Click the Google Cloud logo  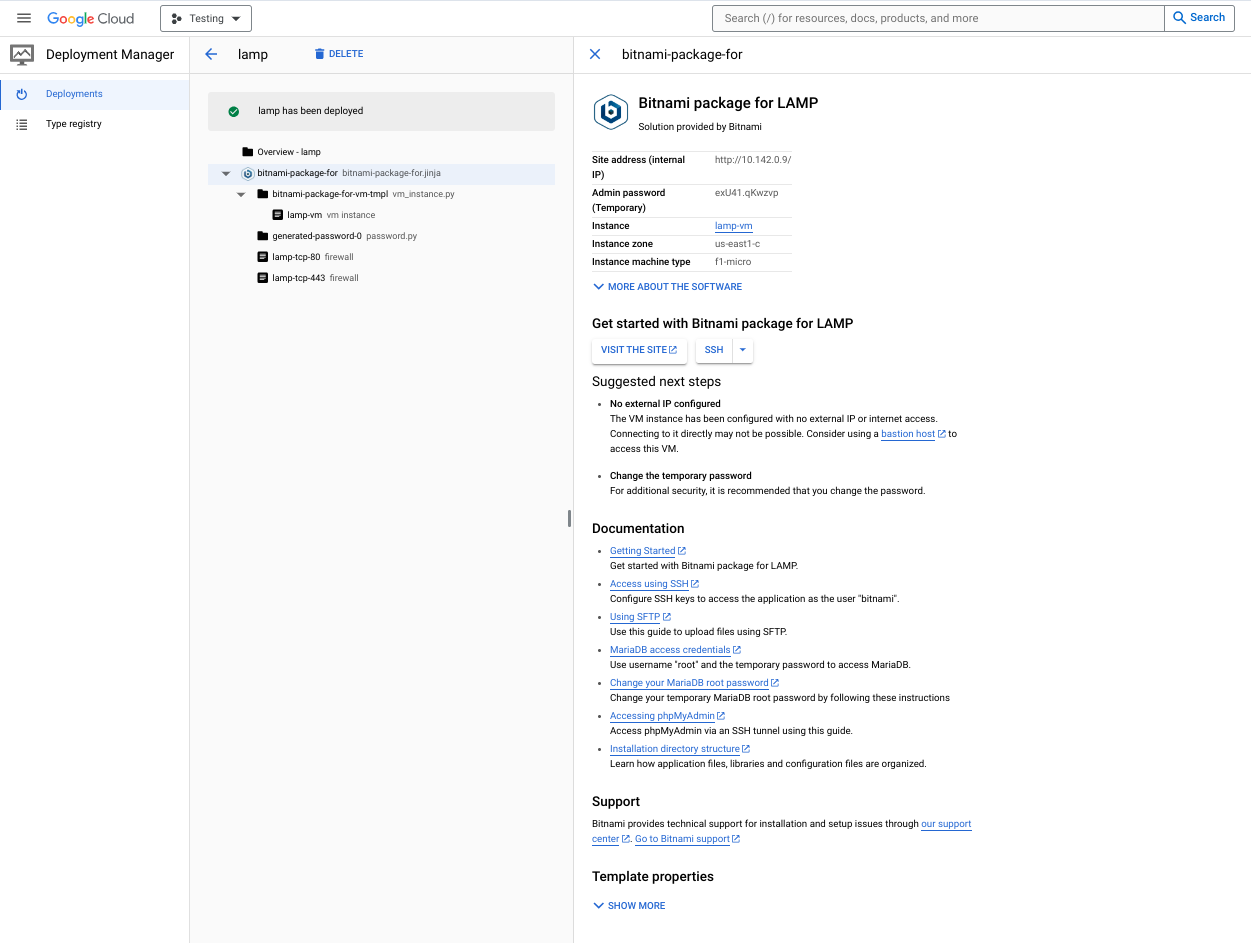click(90, 18)
